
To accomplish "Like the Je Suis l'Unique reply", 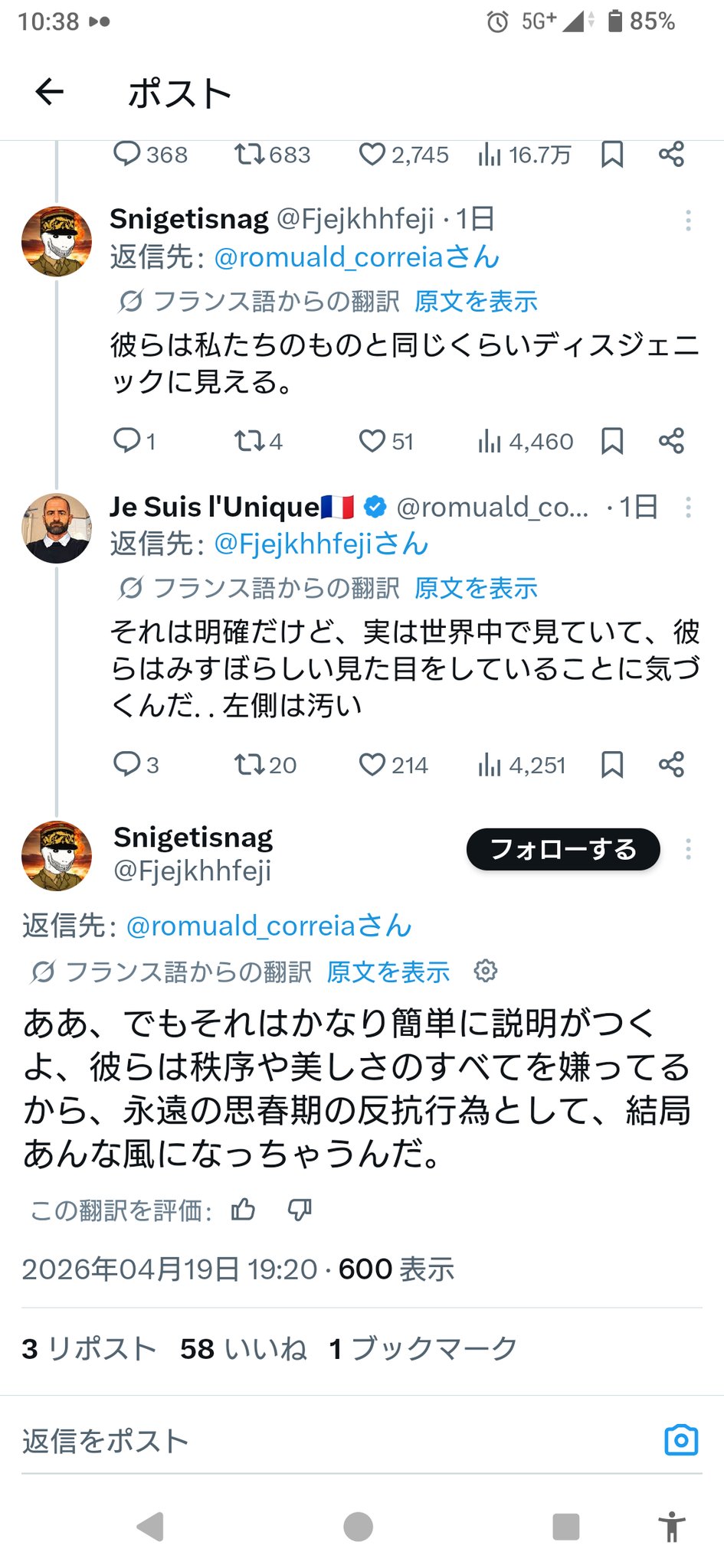I will 372,764.
